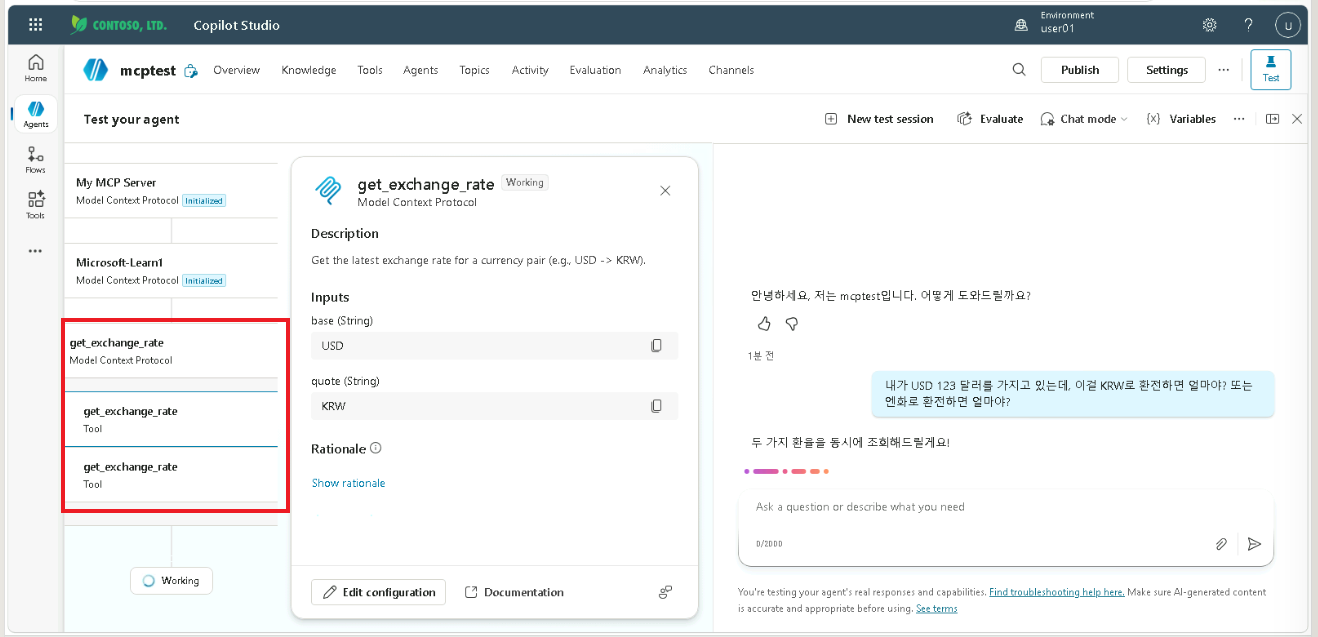The height and width of the screenshot is (637, 1318).
Task: Open the Variables panel
Action: pos(1181,119)
